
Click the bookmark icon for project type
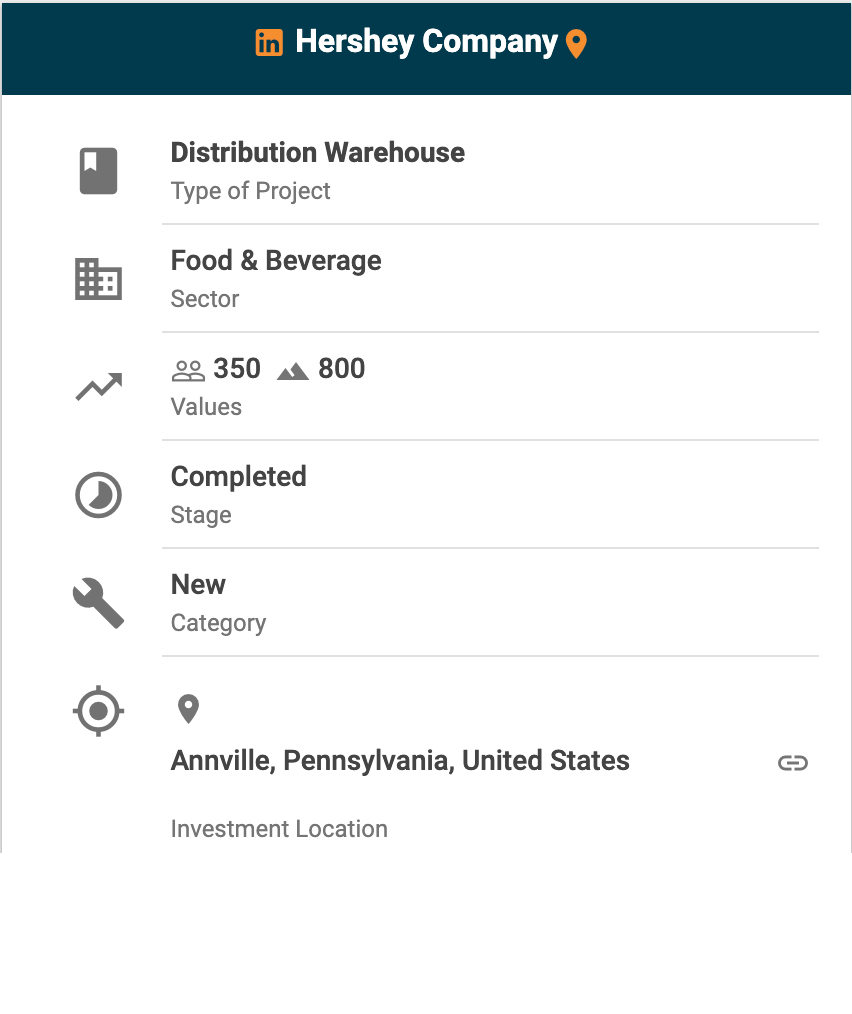coord(98,170)
